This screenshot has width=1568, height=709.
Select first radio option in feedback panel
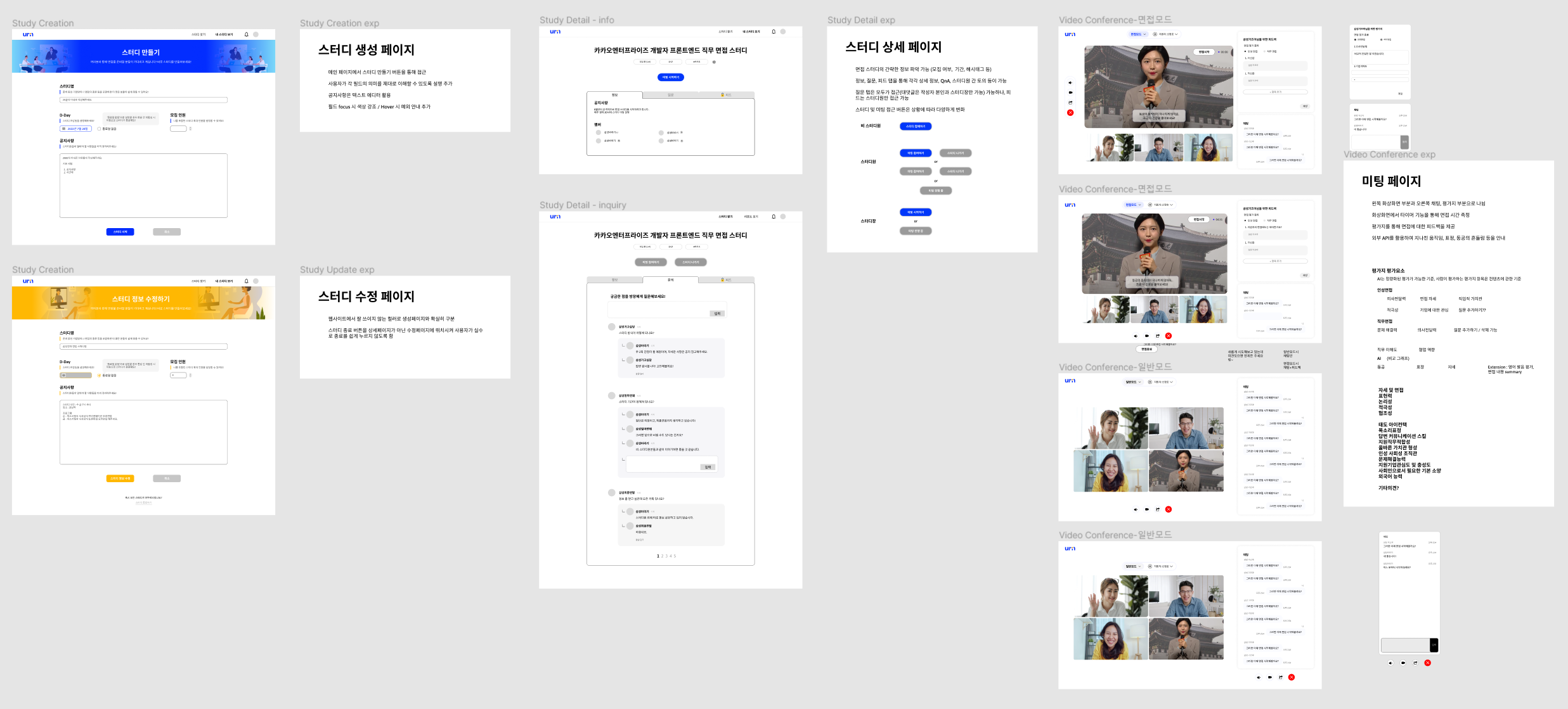tap(1245, 51)
